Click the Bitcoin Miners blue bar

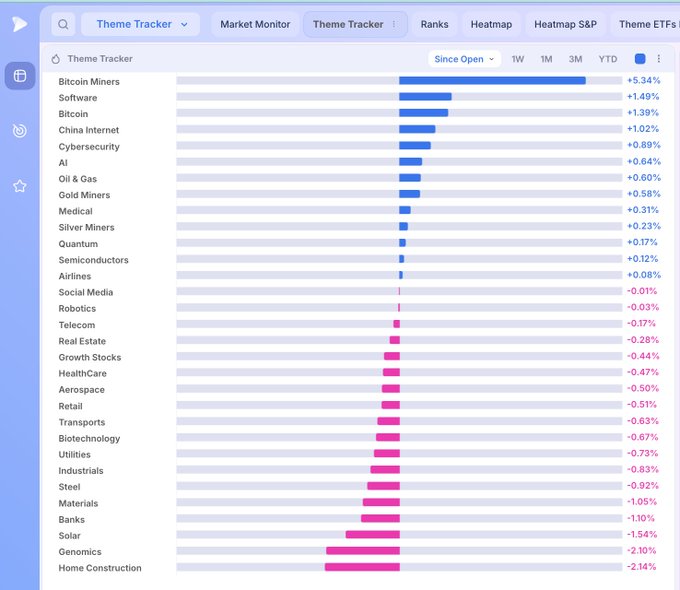492,81
